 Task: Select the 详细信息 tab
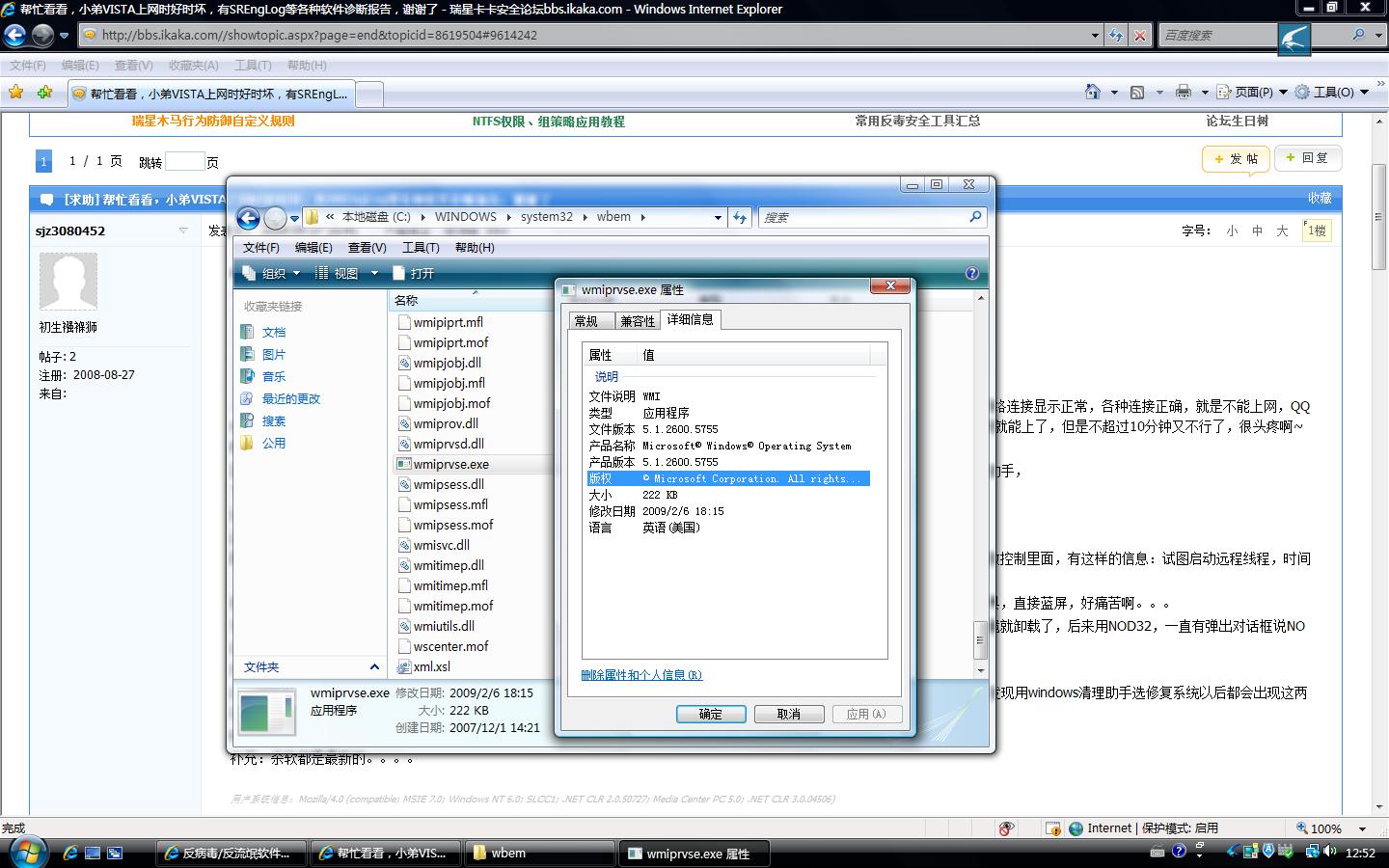point(691,319)
